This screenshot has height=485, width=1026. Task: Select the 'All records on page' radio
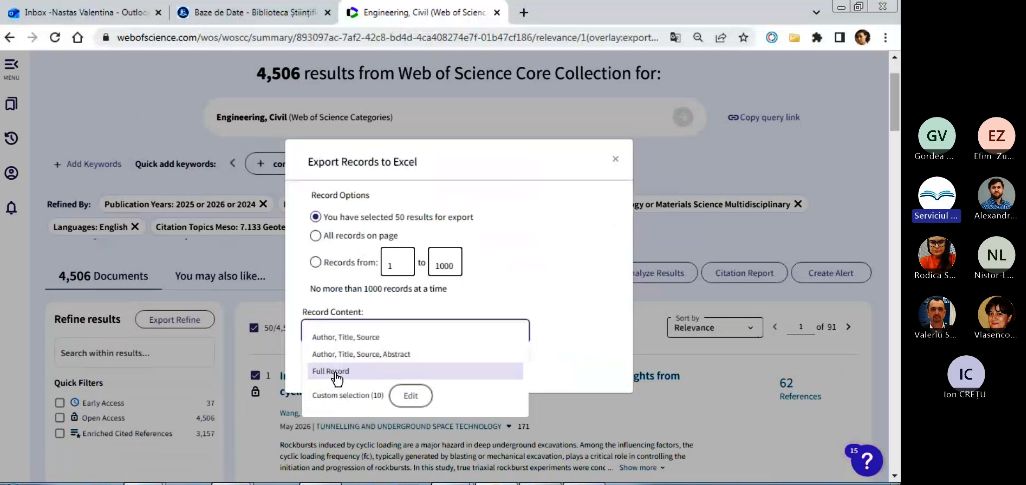(x=315, y=236)
